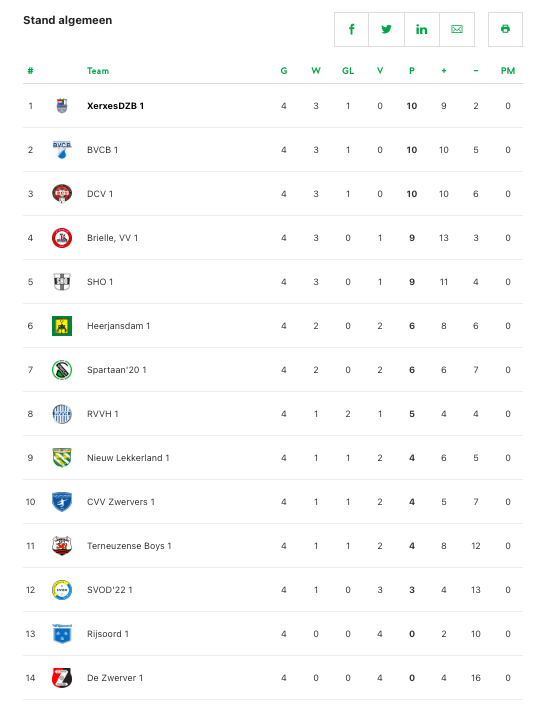The height and width of the screenshot is (712, 542).
Task: Click the De Zwerver club logo
Action: pos(62,678)
